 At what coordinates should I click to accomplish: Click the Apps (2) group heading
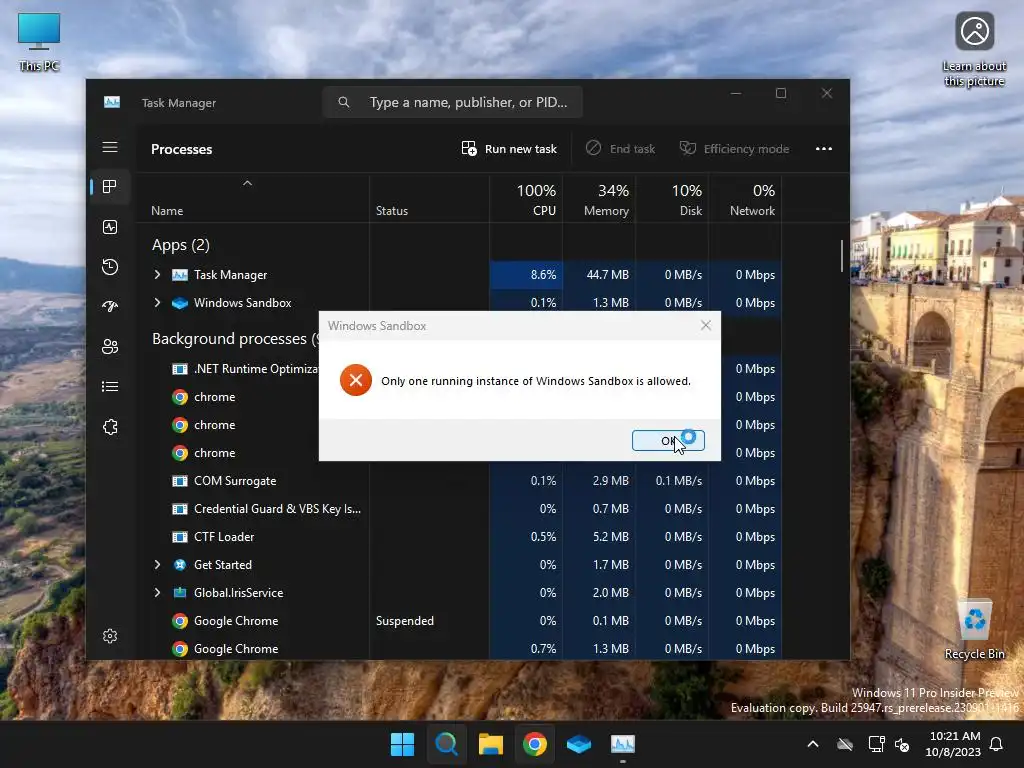click(181, 245)
